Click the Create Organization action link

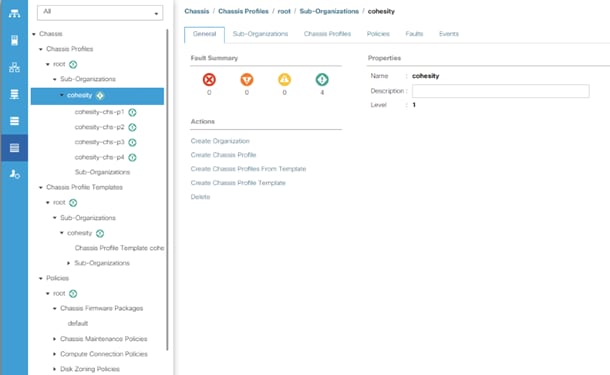[x=220, y=141]
